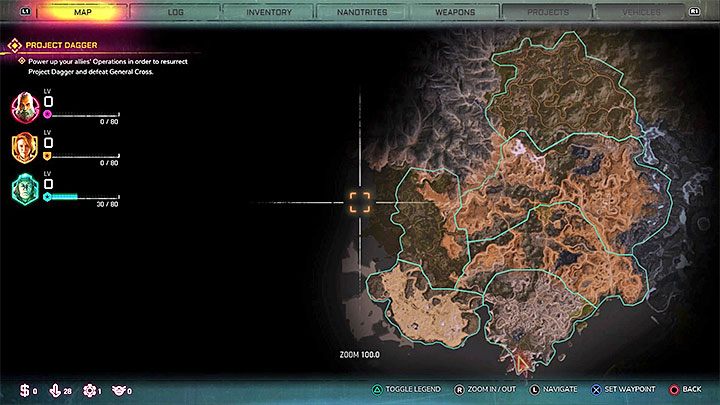Open the WEAPONS tab
Viewport: 720px width, 405px height.
[x=455, y=12]
